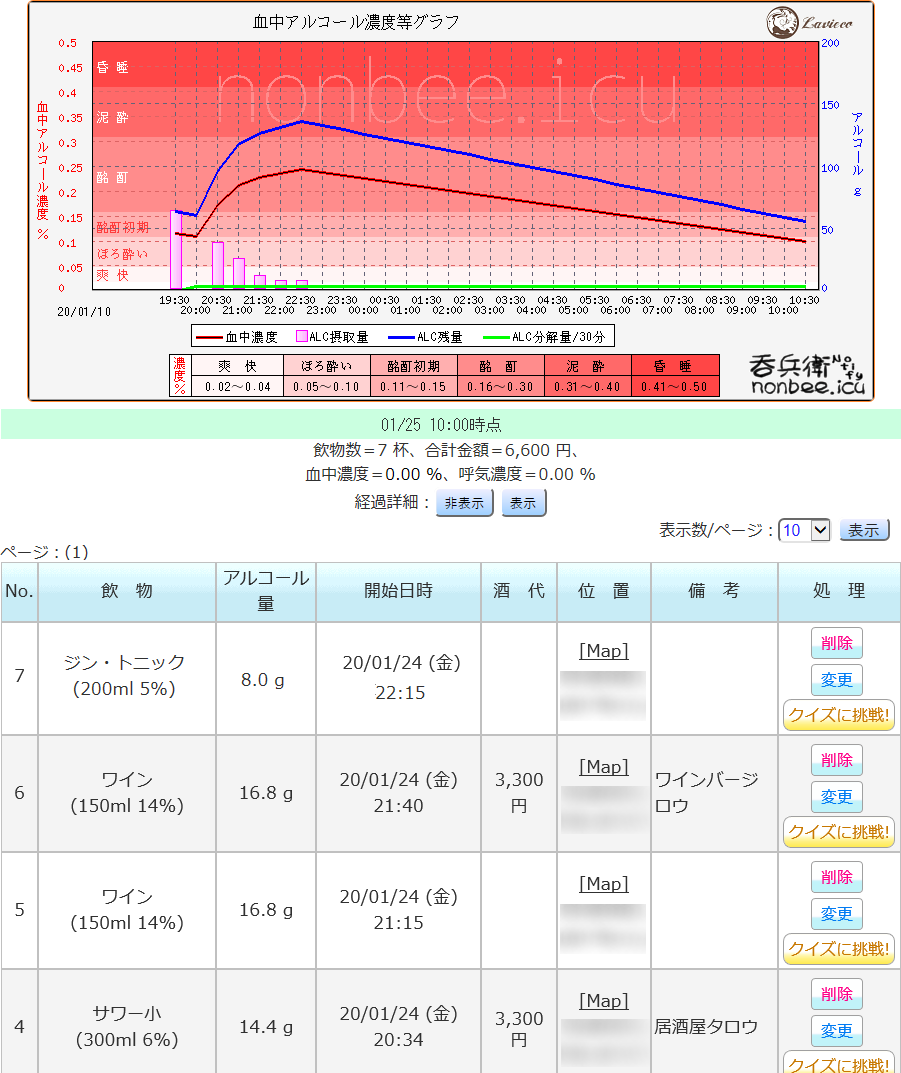Hide the progress details with 非表示 button

tap(465, 503)
